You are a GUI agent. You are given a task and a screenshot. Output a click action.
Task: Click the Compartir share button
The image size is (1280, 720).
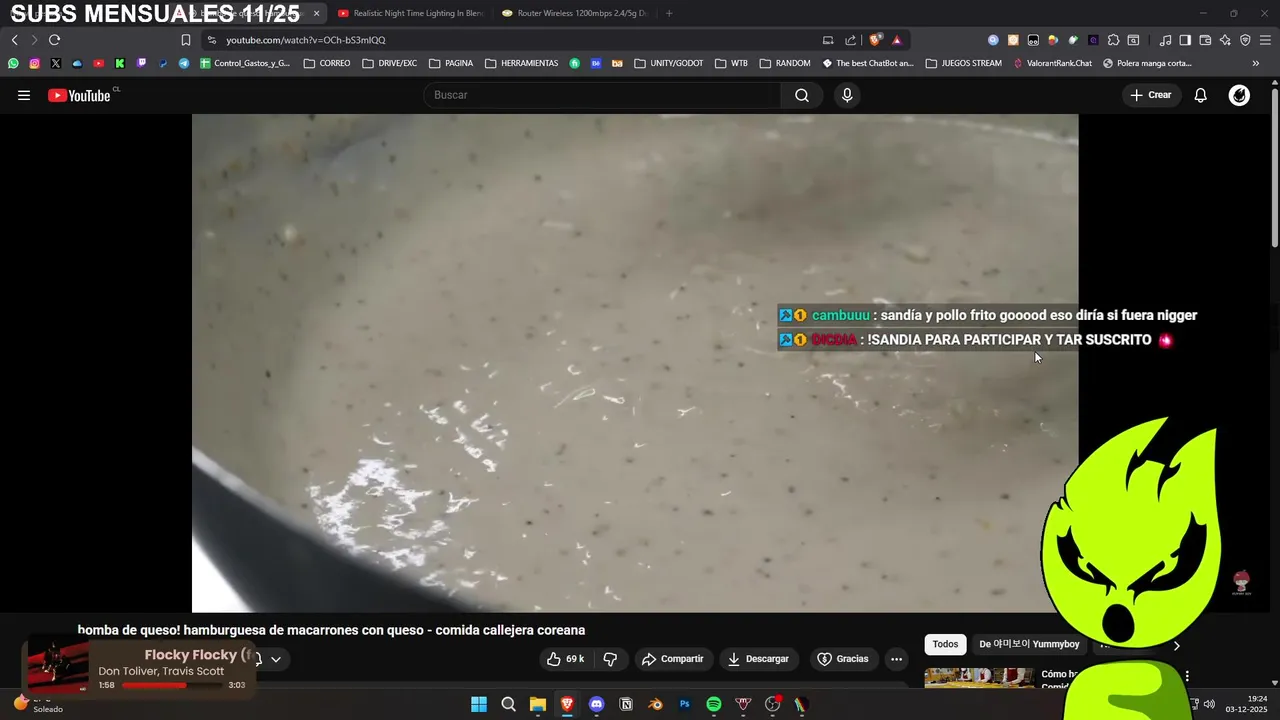tap(673, 659)
